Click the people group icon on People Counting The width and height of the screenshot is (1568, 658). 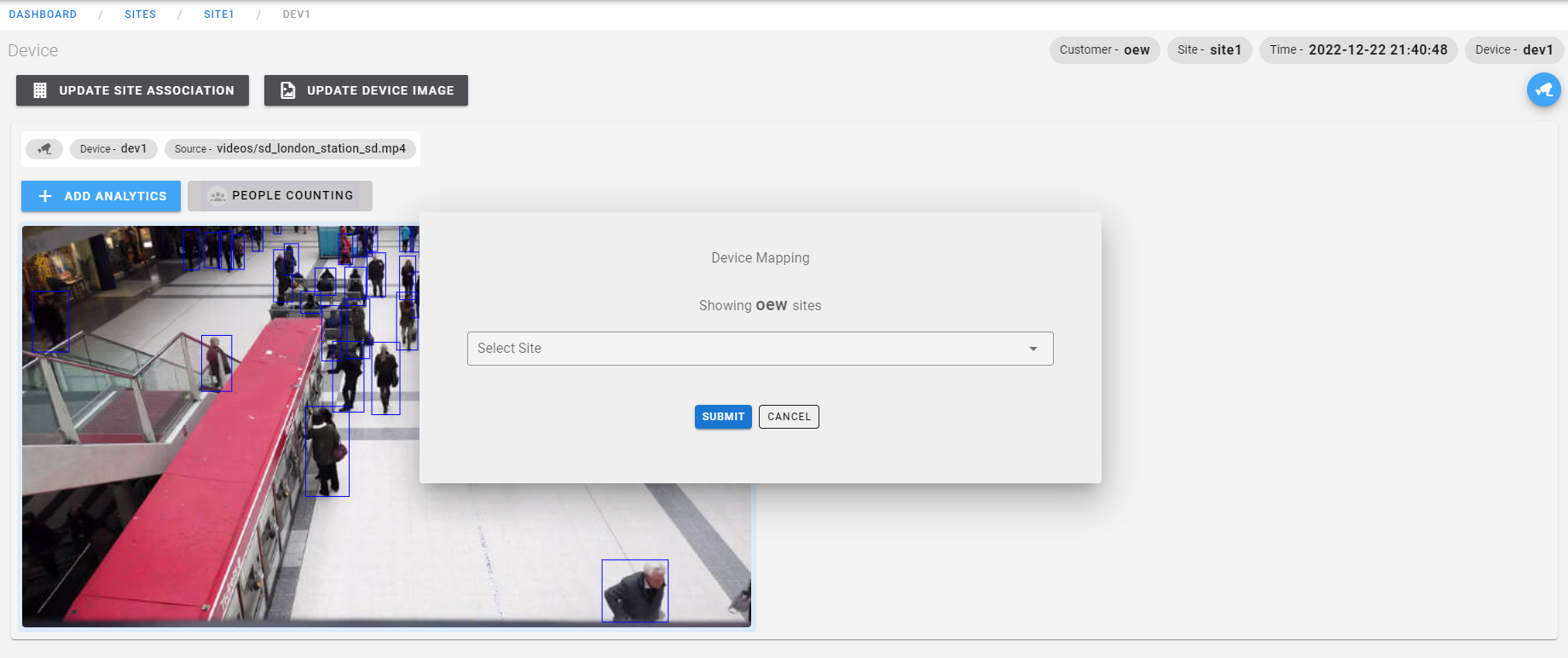217,196
